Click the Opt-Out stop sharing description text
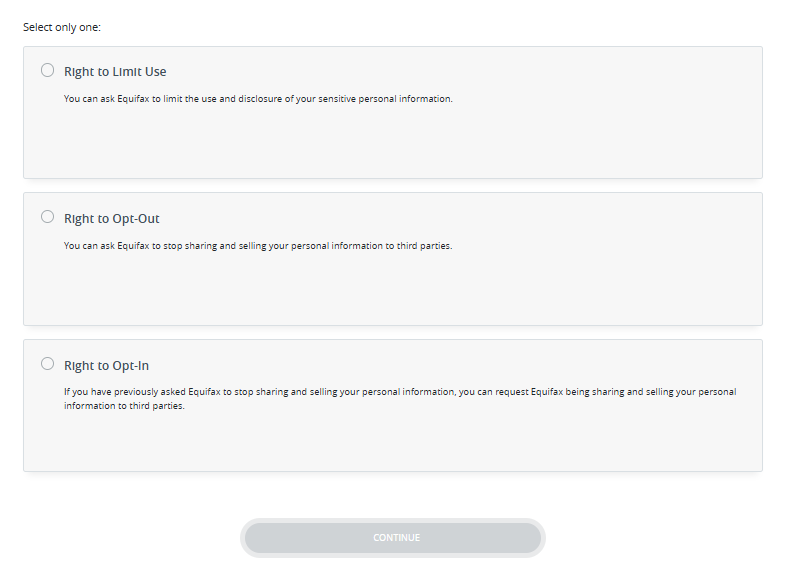 (258, 246)
